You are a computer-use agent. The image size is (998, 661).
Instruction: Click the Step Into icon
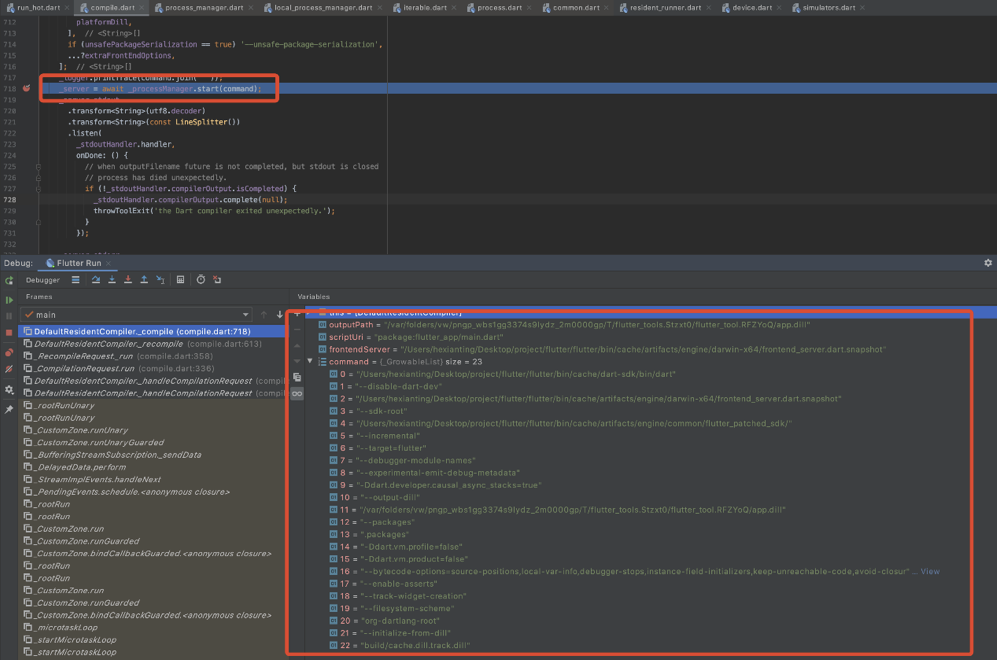[x=112, y=280]
